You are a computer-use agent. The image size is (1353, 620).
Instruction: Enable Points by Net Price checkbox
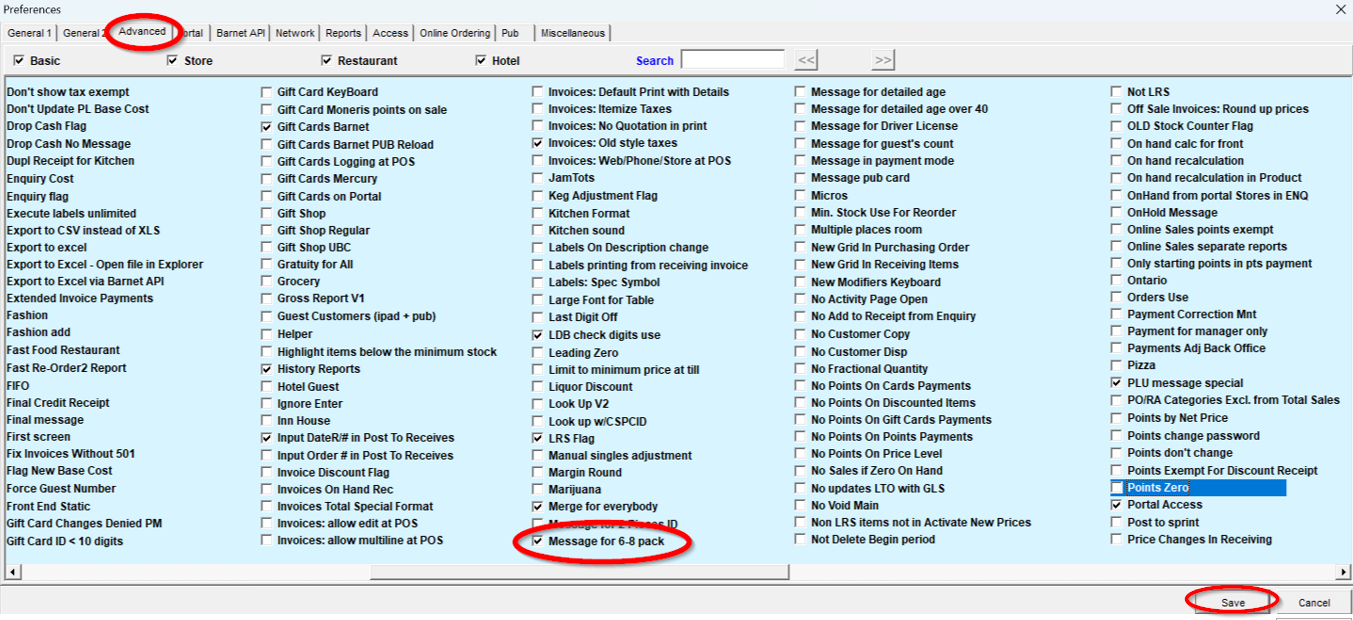pyautogui.click(x=1117, y=418)
